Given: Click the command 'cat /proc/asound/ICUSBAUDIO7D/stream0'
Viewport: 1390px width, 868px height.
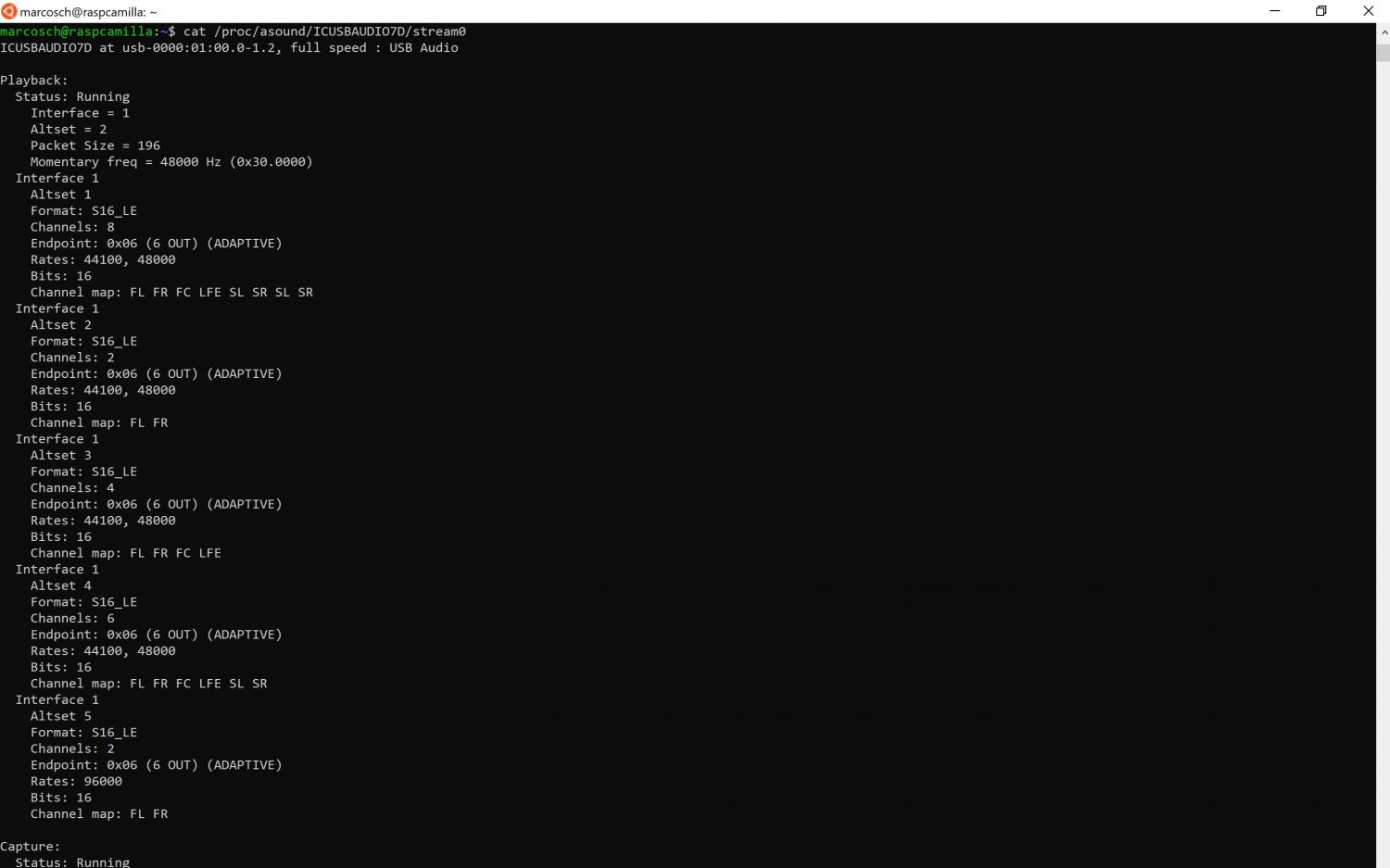Looking at the screenshot, I should tap(324, 31).
